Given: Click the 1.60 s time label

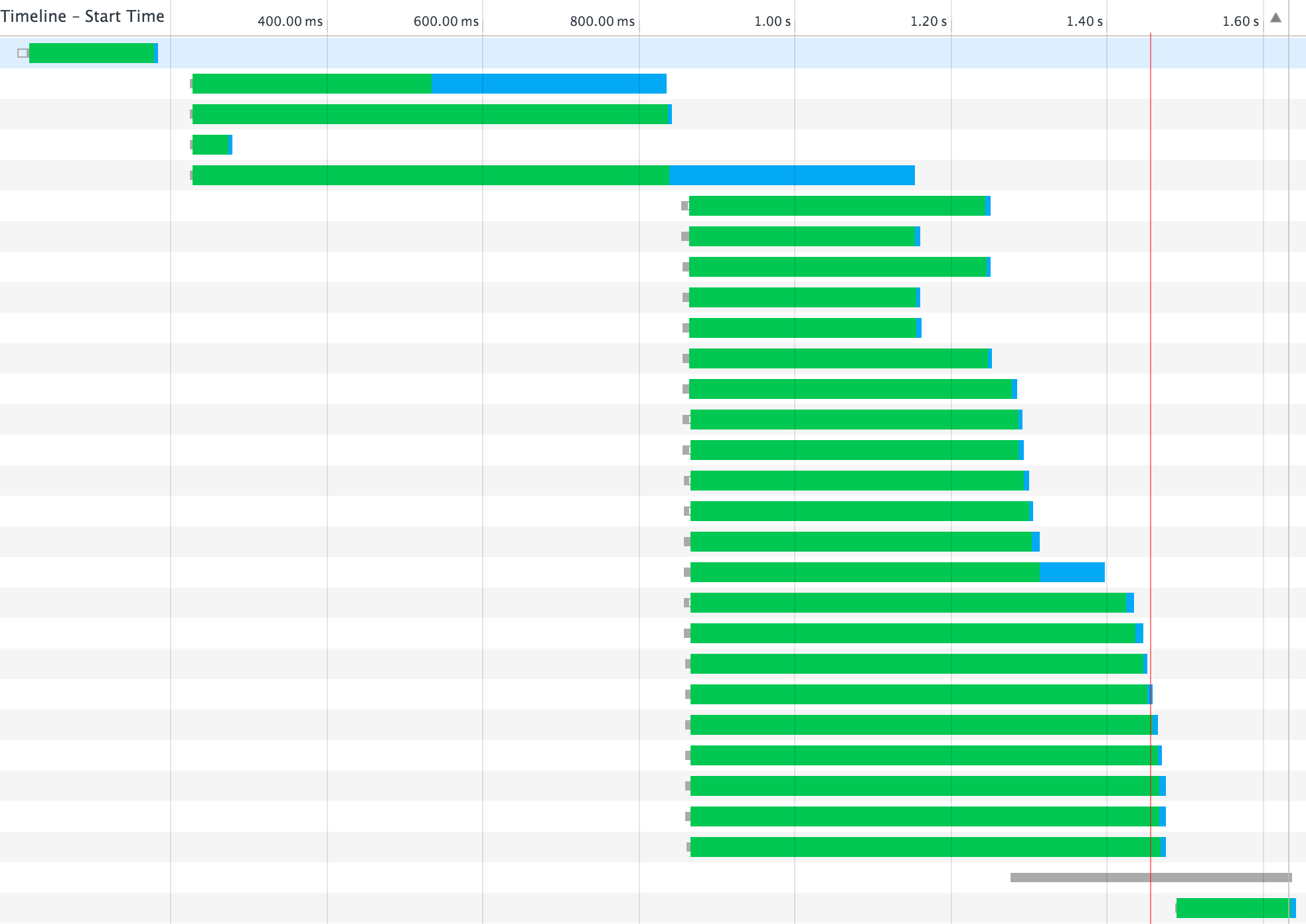Looking at the screenshot, I should 1240,21.
